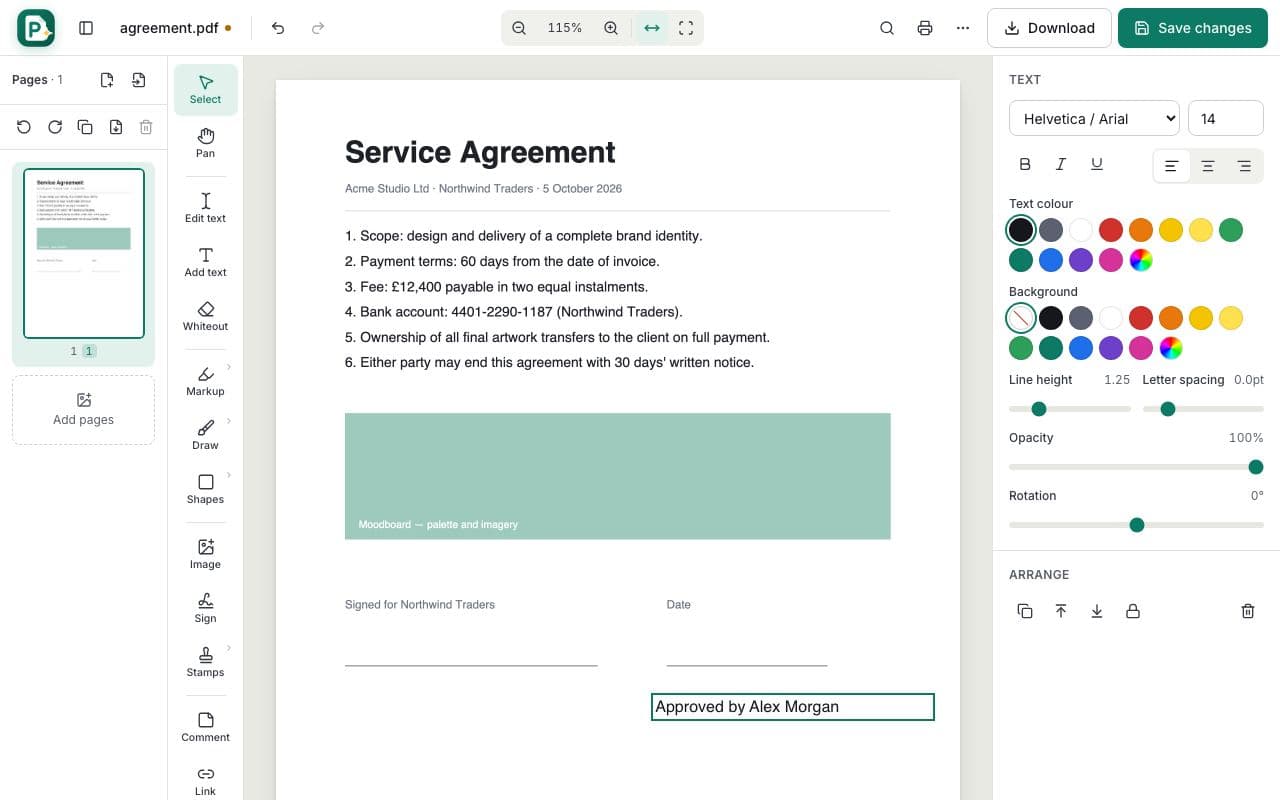Pick the red text colour swatch
This screenshot has width=1280, height=800.
click(1111, 230)
